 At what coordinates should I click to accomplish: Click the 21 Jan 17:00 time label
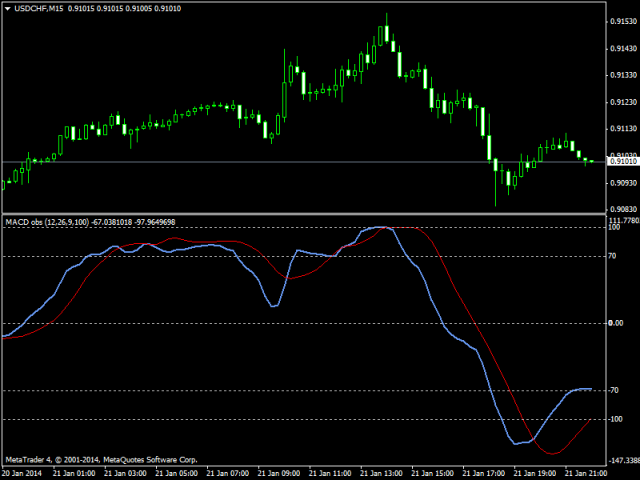tap(484, 473)
